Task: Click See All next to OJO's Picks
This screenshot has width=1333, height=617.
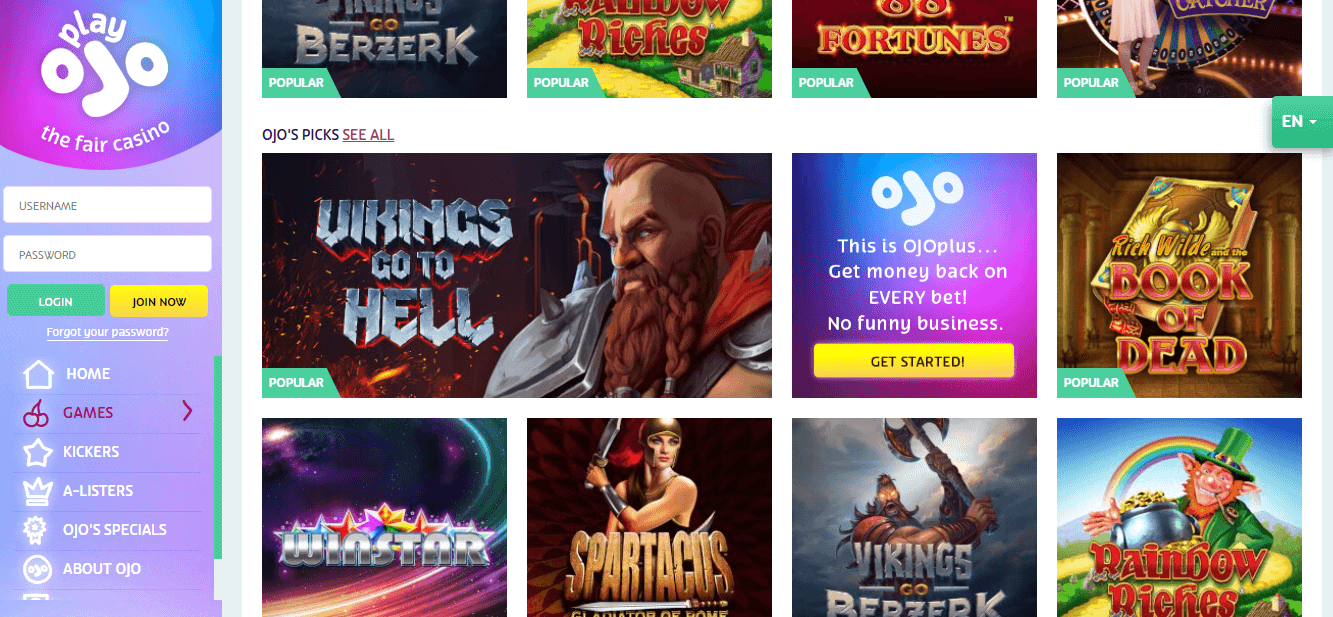Action: click(x=368, y=135)
